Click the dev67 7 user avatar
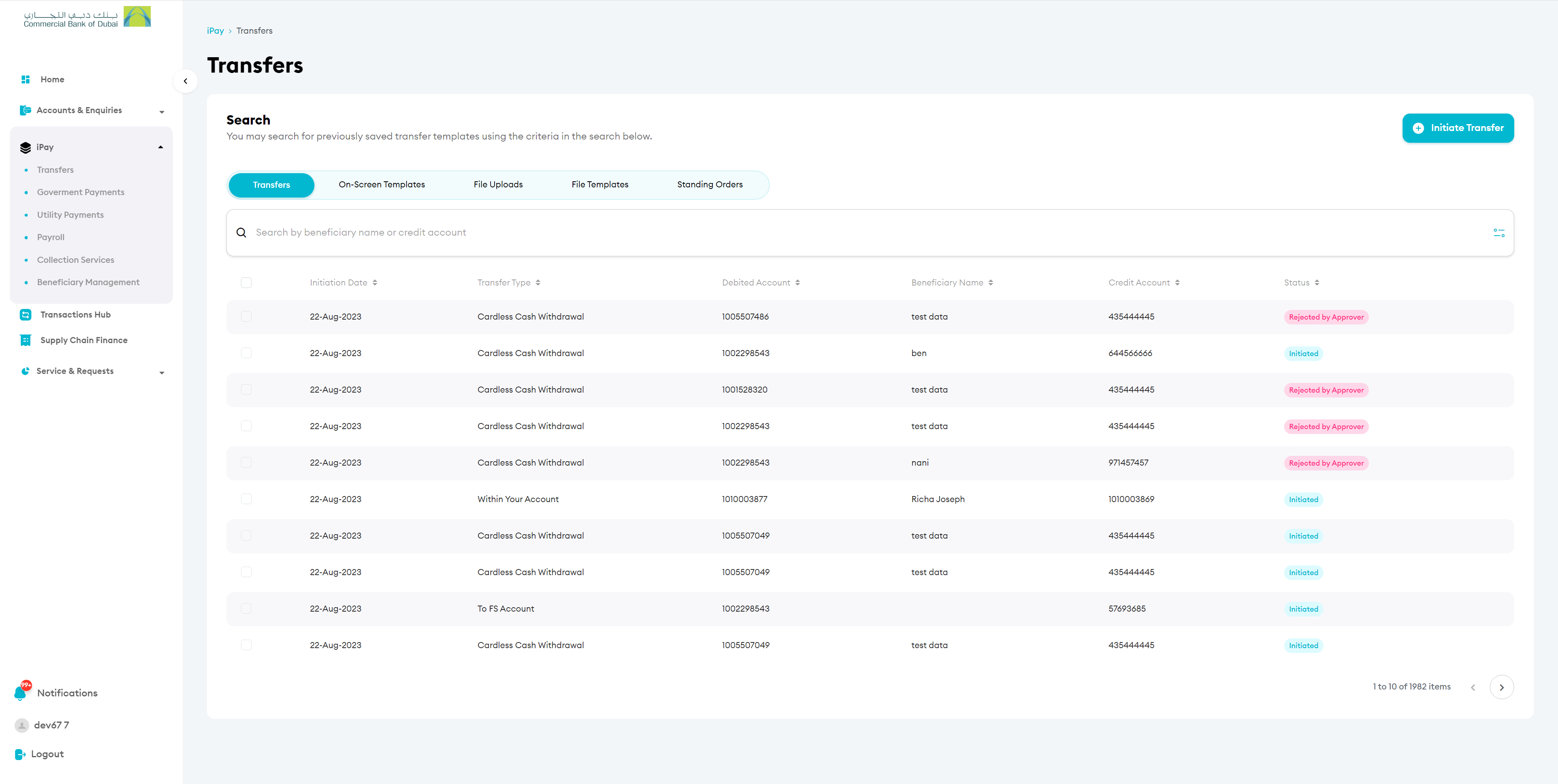Viewport: 1558px width, 784px height. pos(22,725)
